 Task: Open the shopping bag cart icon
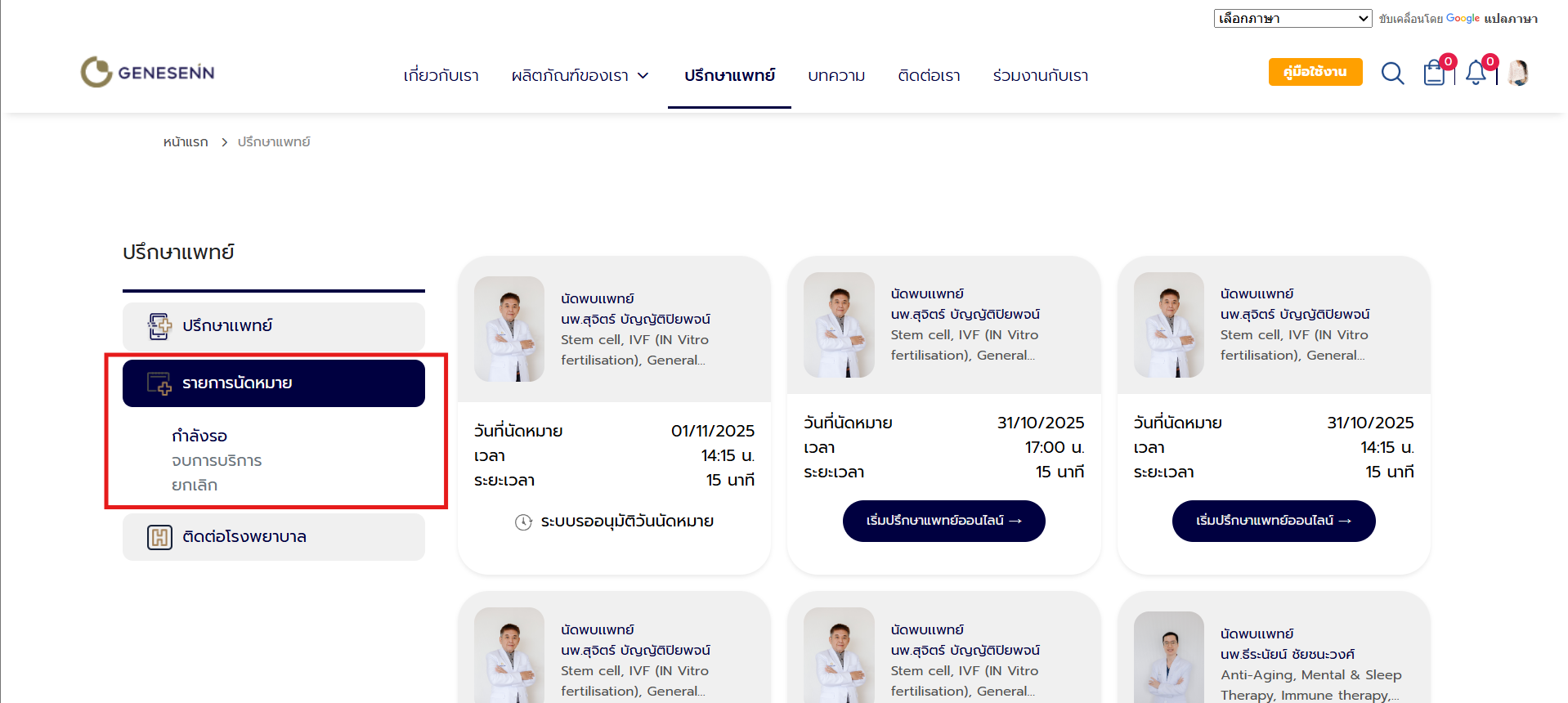click(x=1434, y=74)
